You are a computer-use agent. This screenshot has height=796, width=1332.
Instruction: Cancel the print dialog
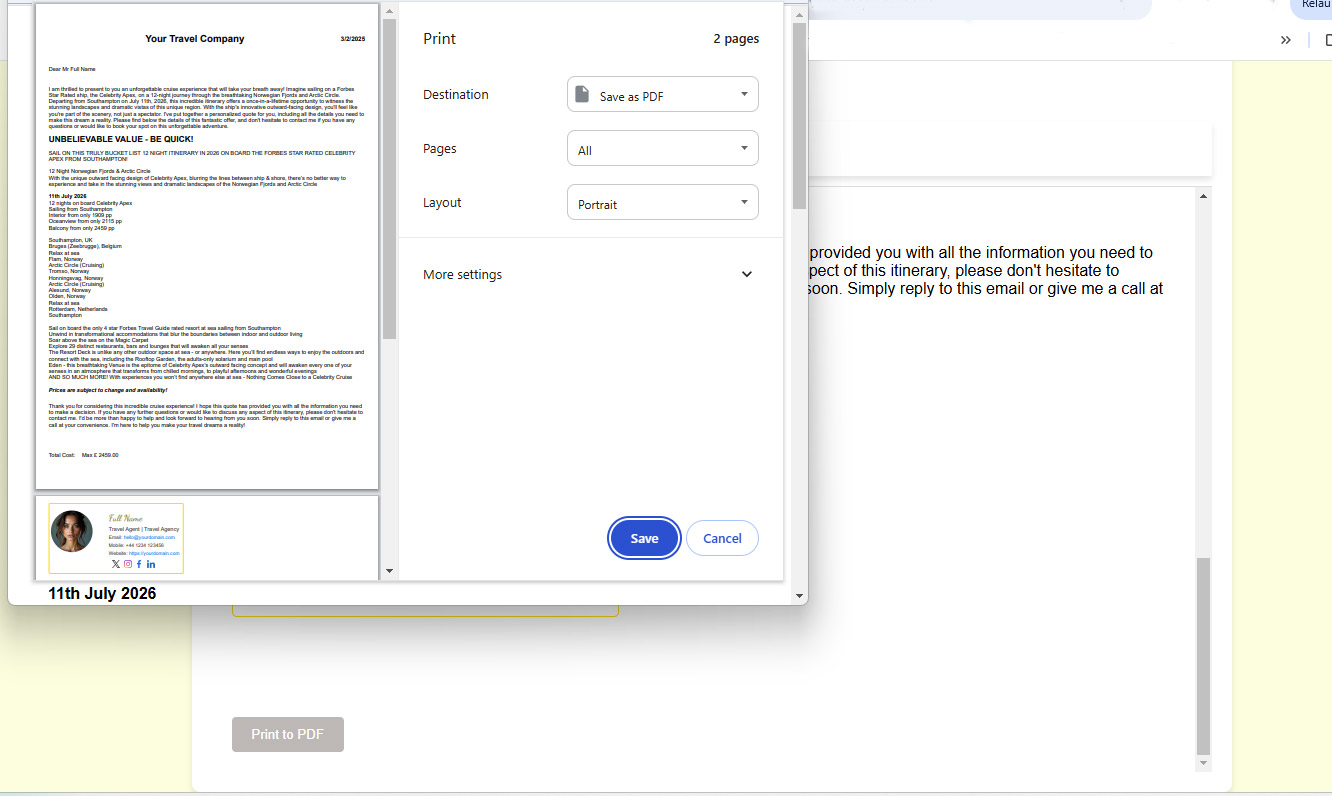point(722,538)
